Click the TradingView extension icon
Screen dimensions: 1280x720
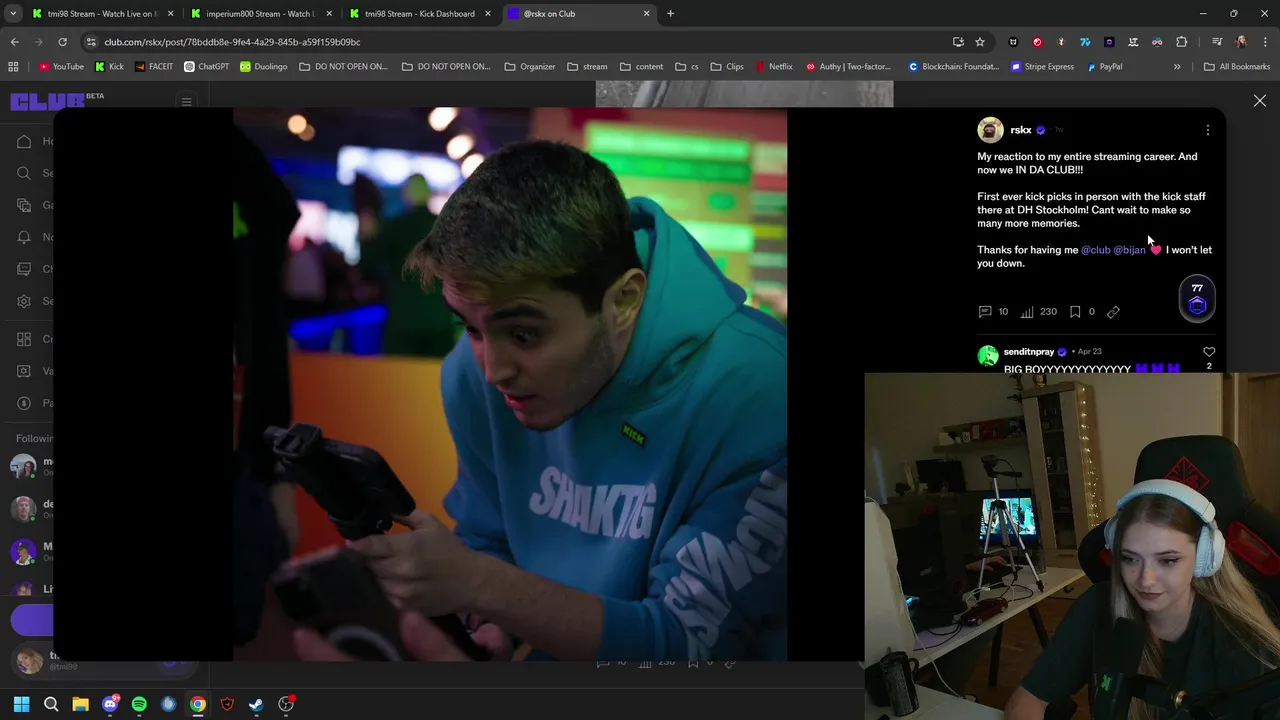click(x=1085, y=42)
